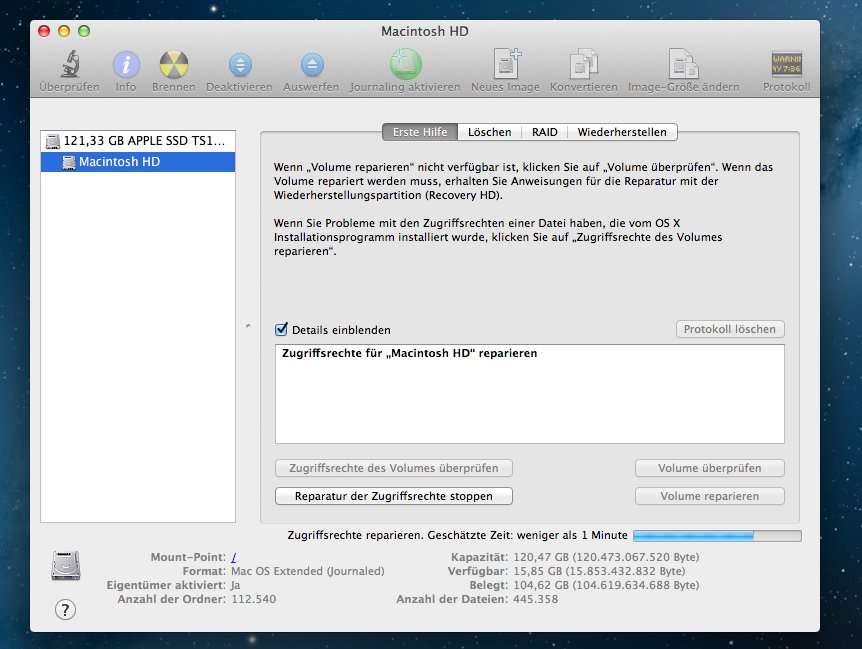Screen dimensions: 862x649
Task: Switch to the Erste Hilfe tab
Action: 420,132
